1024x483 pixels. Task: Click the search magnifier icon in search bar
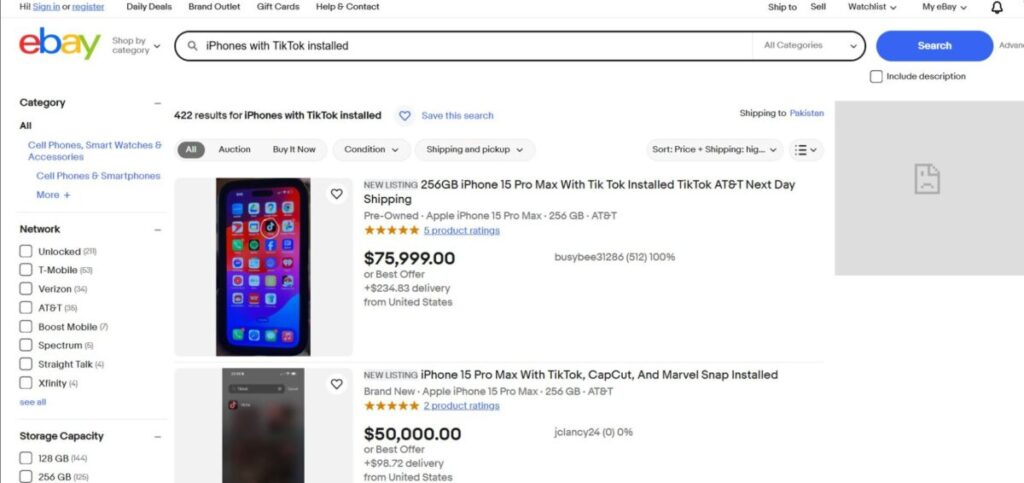coord(193,46)
